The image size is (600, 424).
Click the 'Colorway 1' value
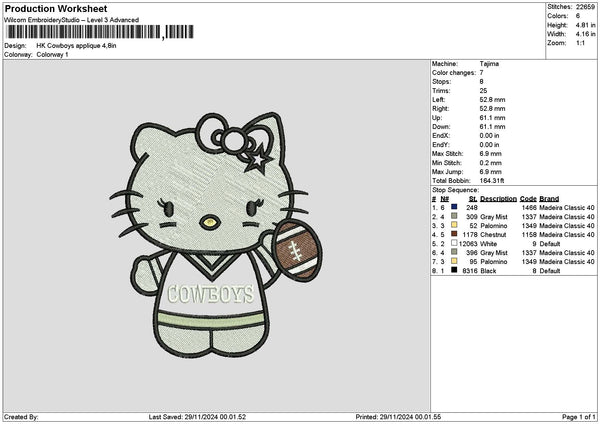52,54
